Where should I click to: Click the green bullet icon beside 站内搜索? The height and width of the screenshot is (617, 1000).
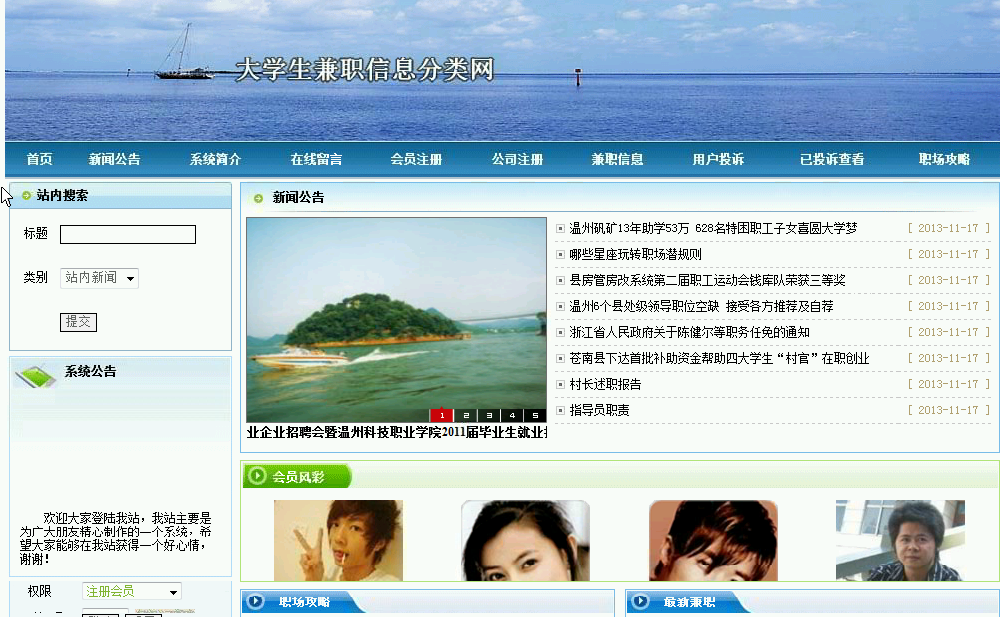point(27,196)
